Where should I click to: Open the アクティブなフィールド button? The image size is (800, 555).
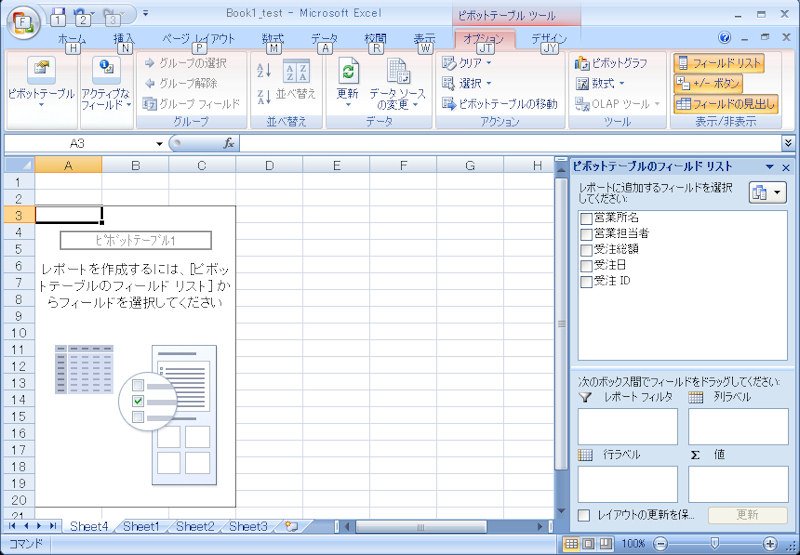[106, 83]
